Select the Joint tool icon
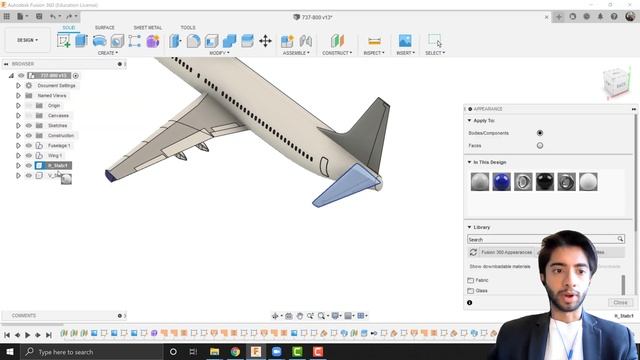The height and width of the screenshot is (360, 640). [306, 41]
